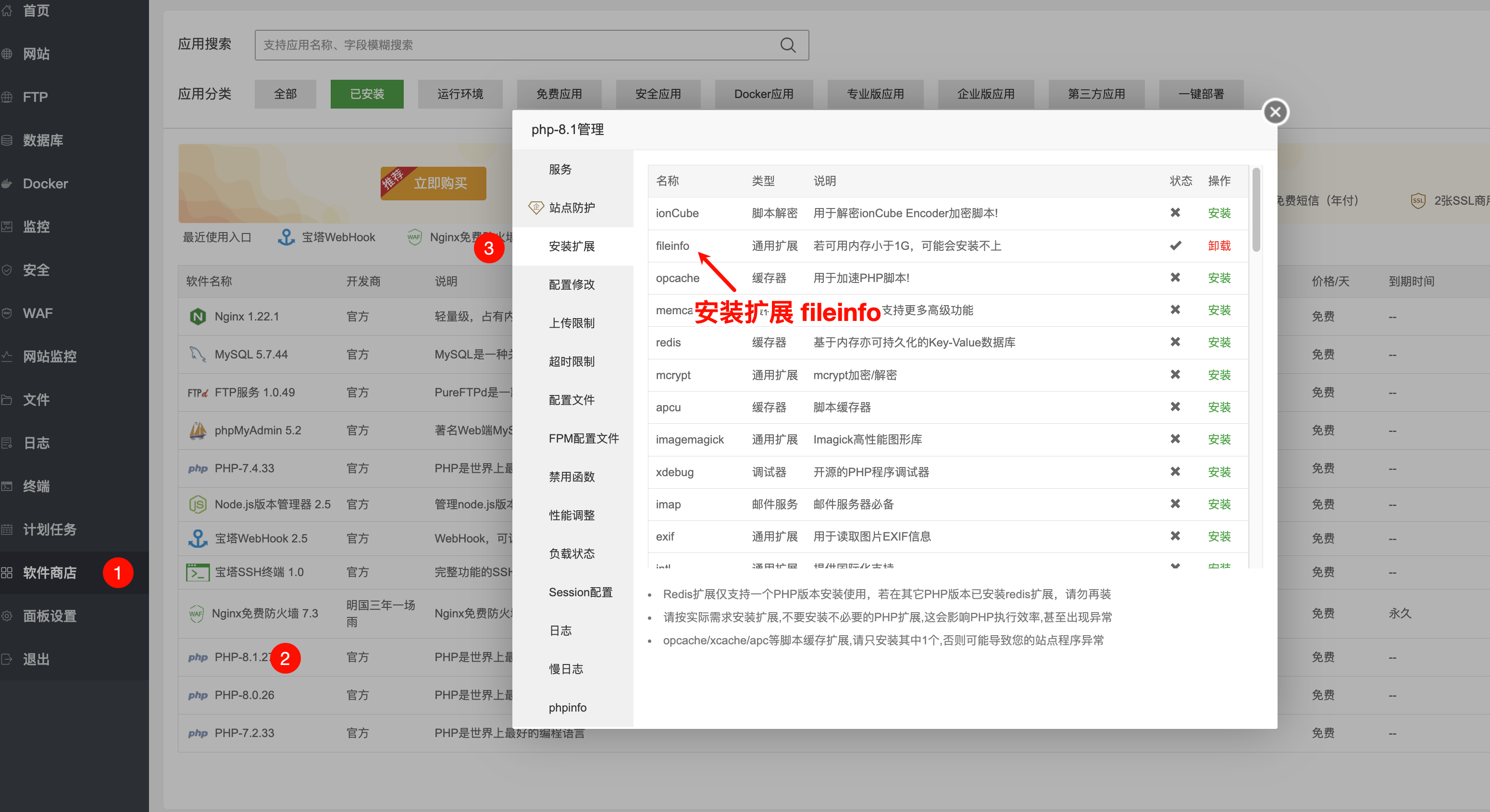1490x812 pixels.
Task: Switch to the 运行环境 category tab
Action: pos(460,94)
